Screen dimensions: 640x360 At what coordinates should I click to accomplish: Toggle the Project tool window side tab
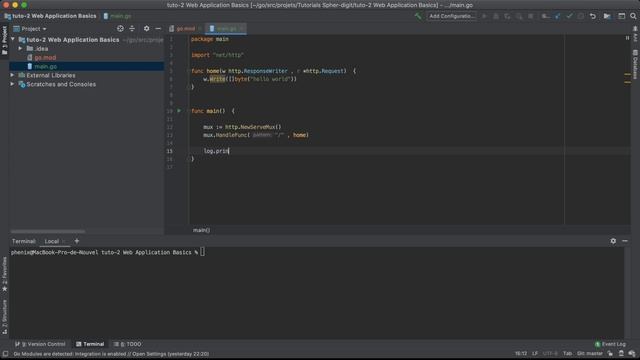tap(4, 40)
